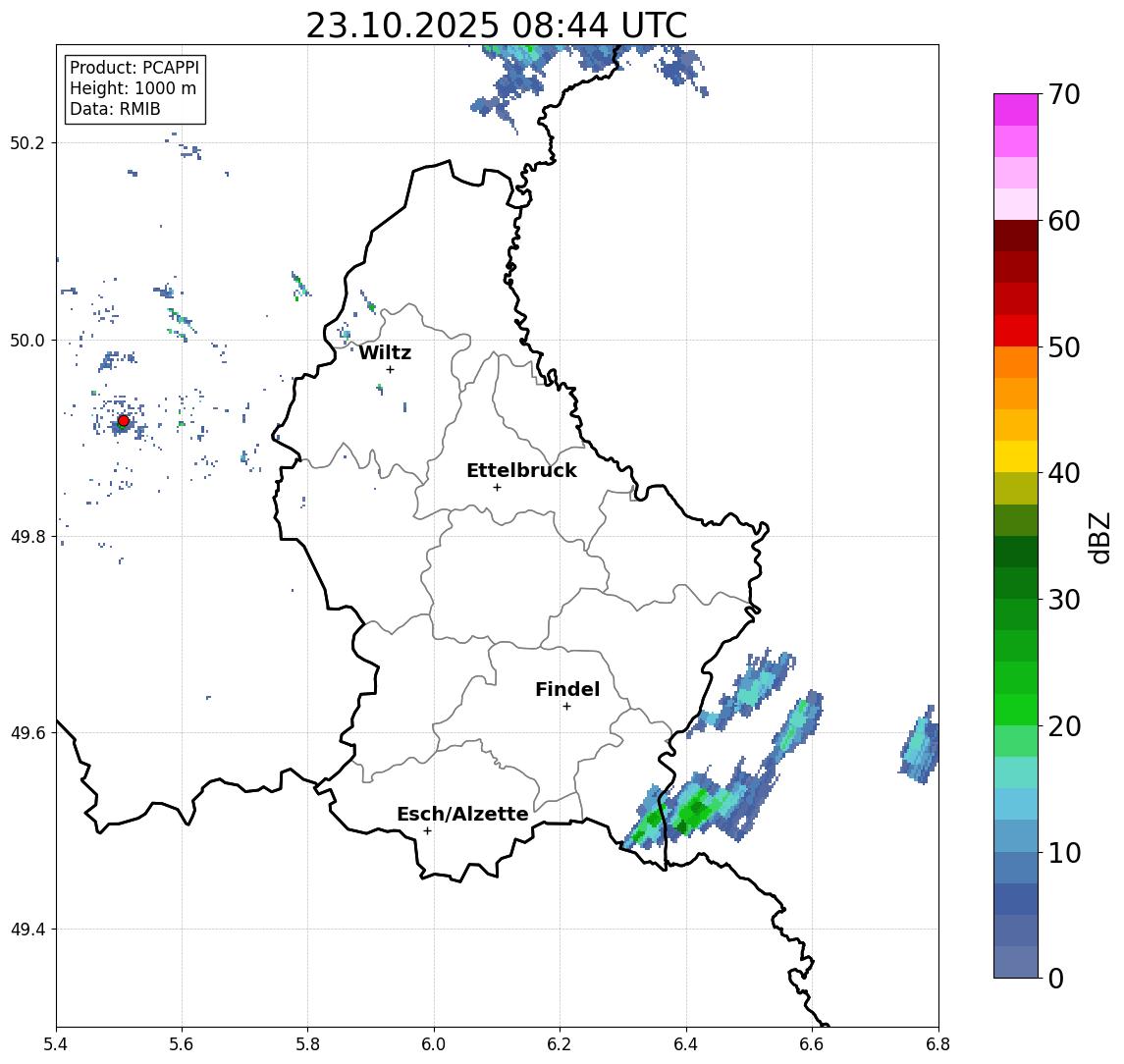The height and width of the screenshot is (1064, 1124).
Task: Click the Findel station label
Action: coord(567,689)
